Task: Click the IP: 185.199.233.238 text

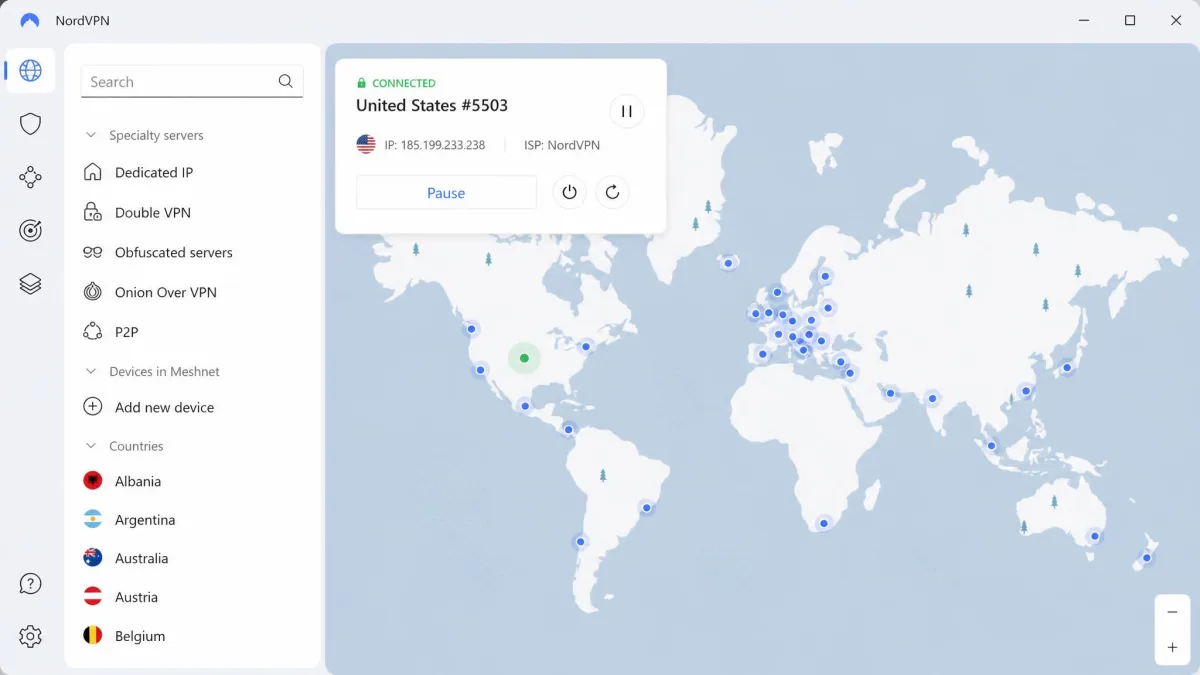Action: coord(435,145)
